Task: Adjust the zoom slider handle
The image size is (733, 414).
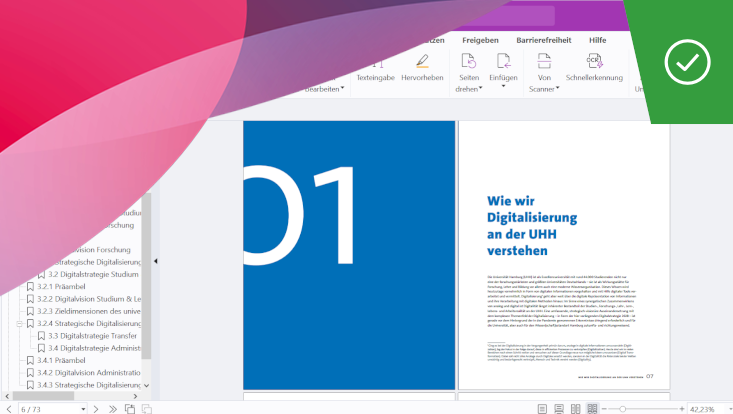Action: pyautogui.click(x=622, y=409)
